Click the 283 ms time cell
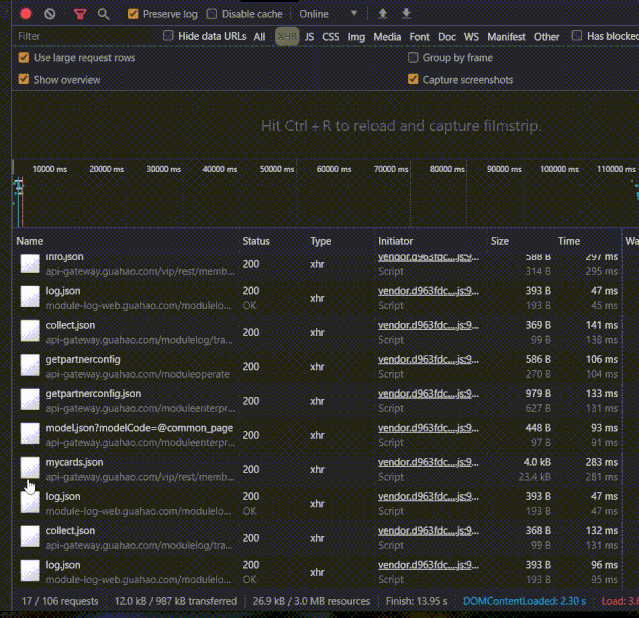Image resolution: width=639 pixels, height=618 pixels. click(x=602, y=462)
